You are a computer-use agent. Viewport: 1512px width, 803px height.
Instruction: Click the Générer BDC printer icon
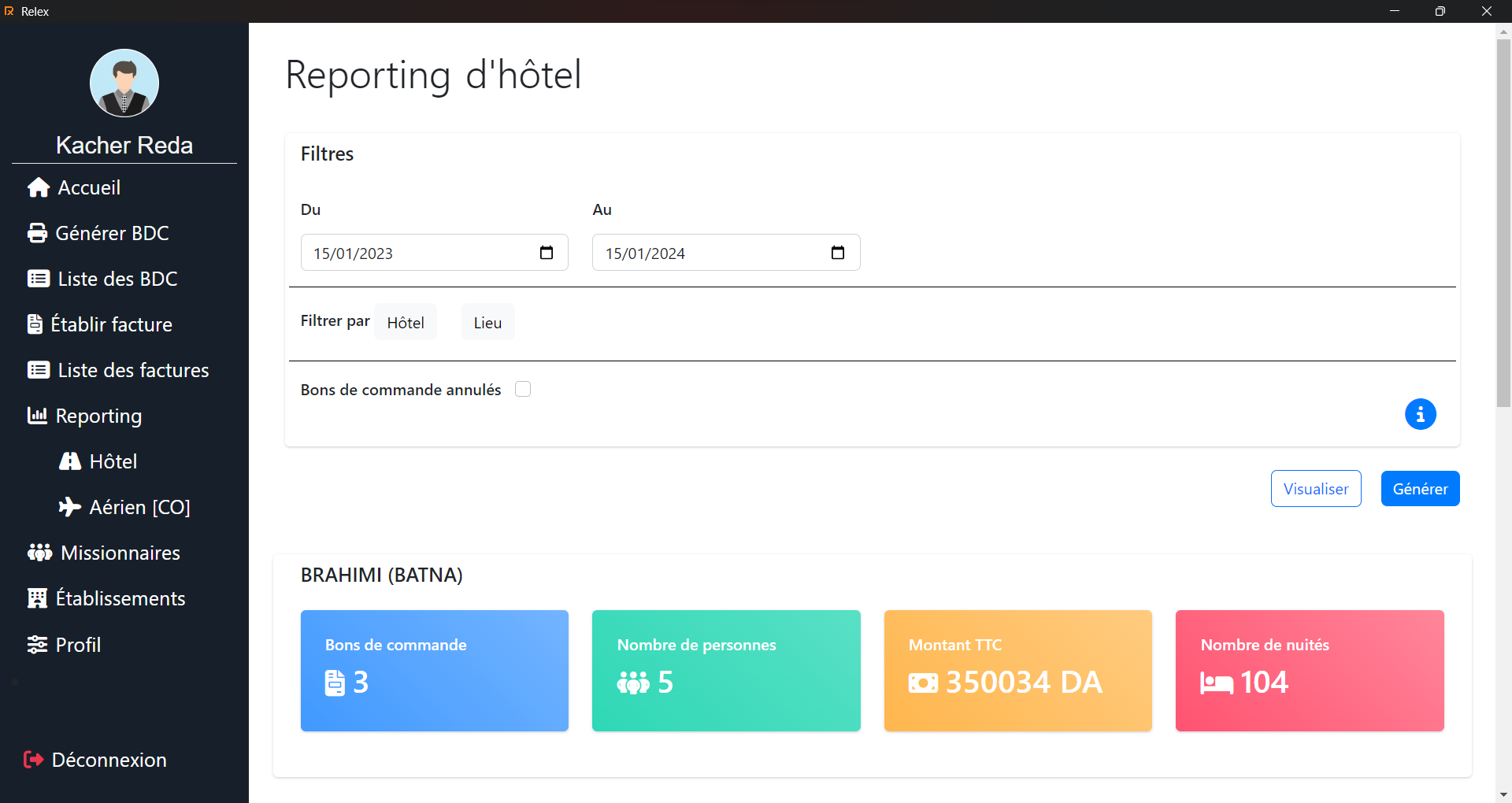tap(37, 233)
